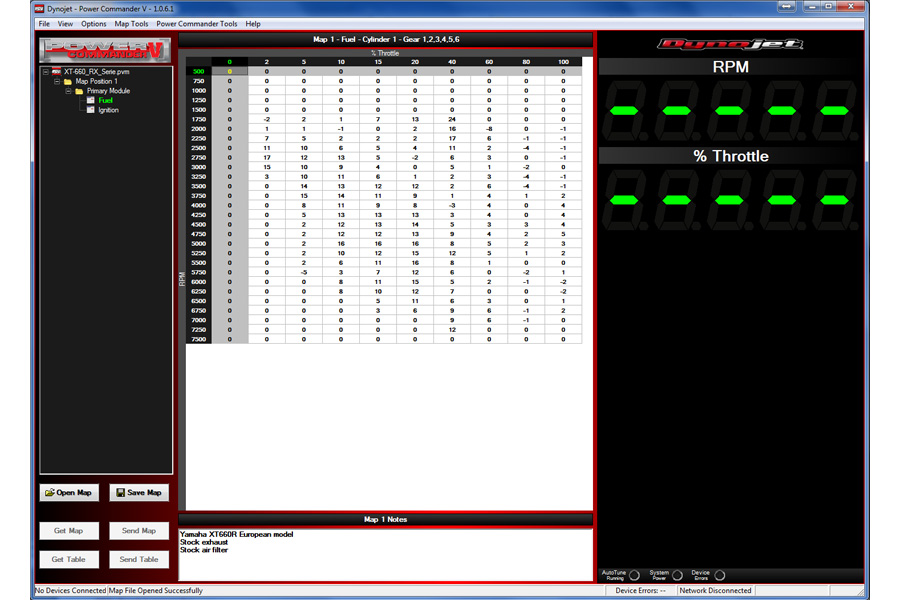Click the Get Table button
Screen dimensions: 900x600
(x=69, y=559)
